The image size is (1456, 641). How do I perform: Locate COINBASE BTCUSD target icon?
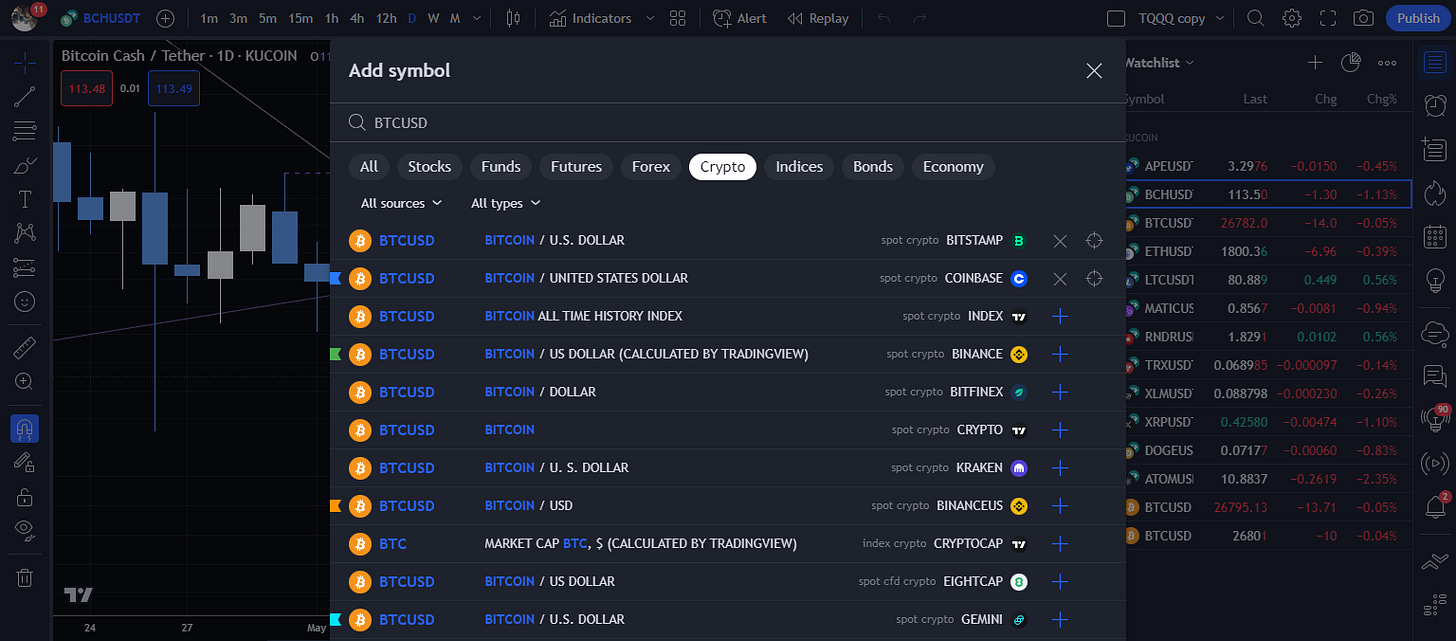1094,278
